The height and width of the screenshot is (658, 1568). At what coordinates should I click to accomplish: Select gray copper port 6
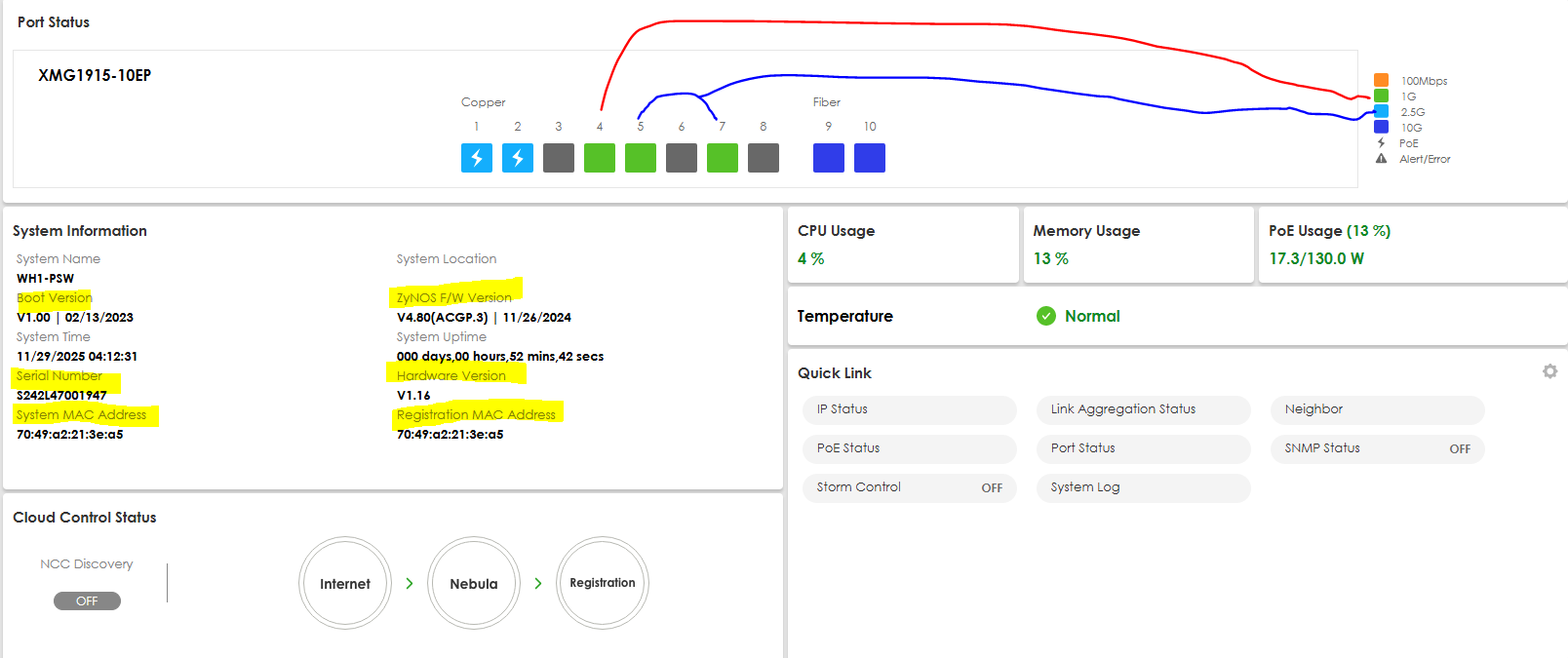[x=682, y=158]
